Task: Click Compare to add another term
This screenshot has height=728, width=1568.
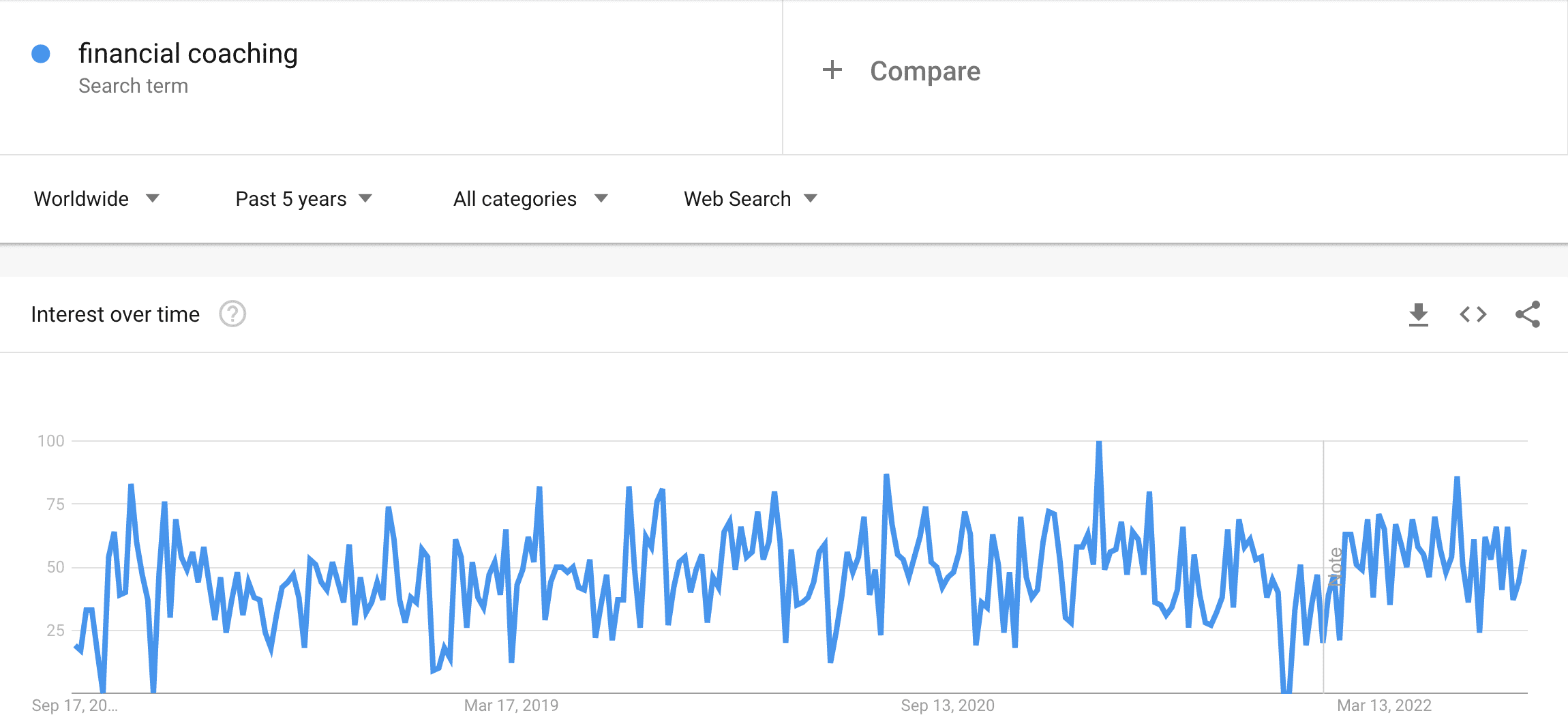Action: (x=924, y=70)
